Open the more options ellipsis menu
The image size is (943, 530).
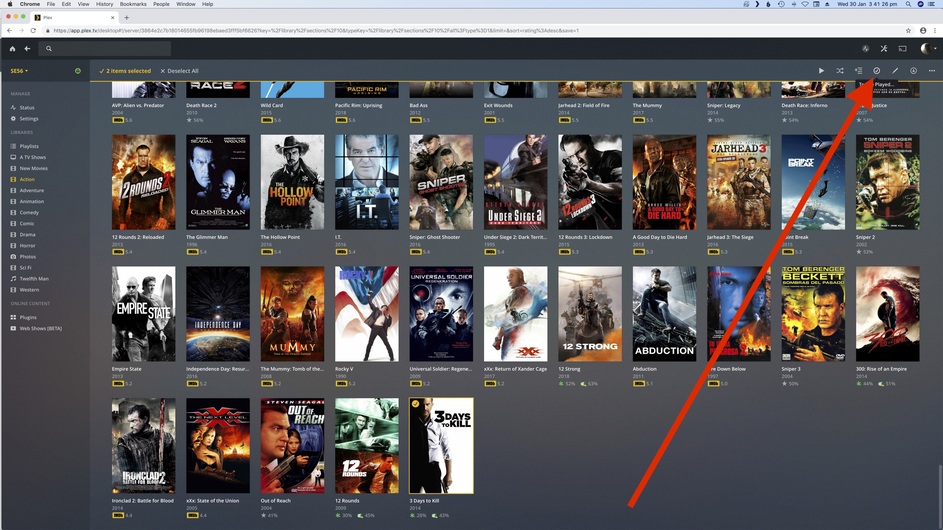(x=932, y=70)
